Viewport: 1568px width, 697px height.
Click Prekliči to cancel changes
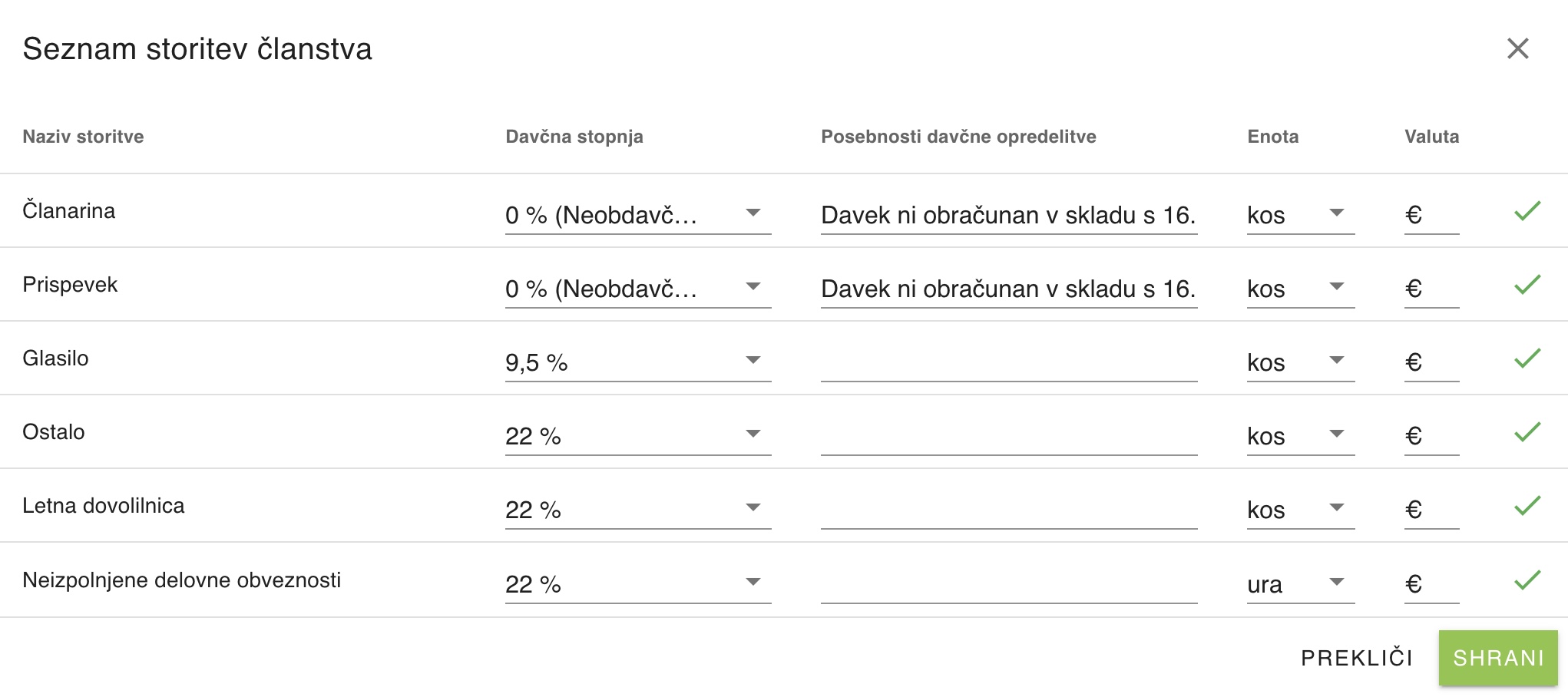point(1357,658)
